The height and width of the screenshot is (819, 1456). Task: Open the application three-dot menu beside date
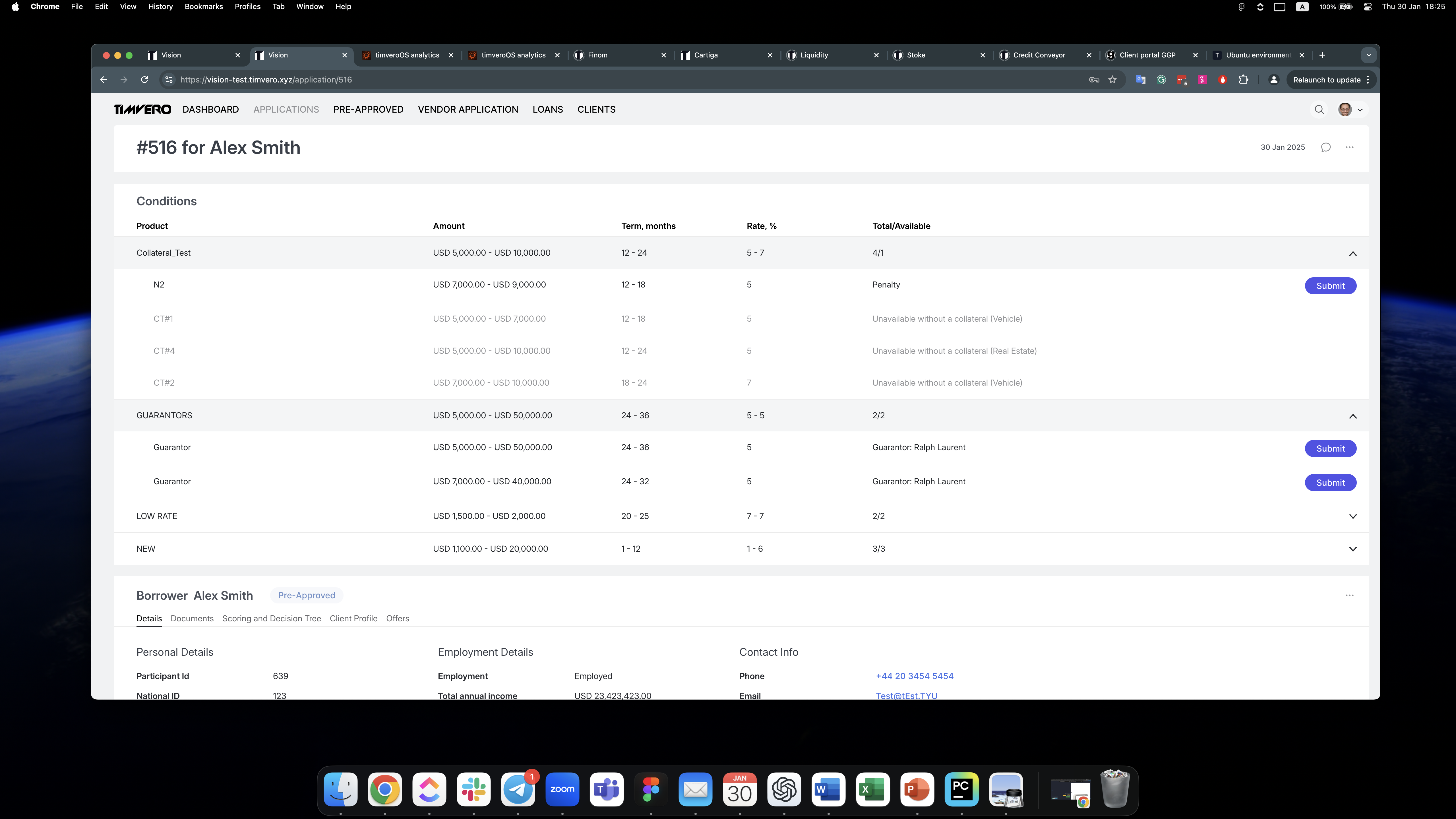[x=1349, y=148]
